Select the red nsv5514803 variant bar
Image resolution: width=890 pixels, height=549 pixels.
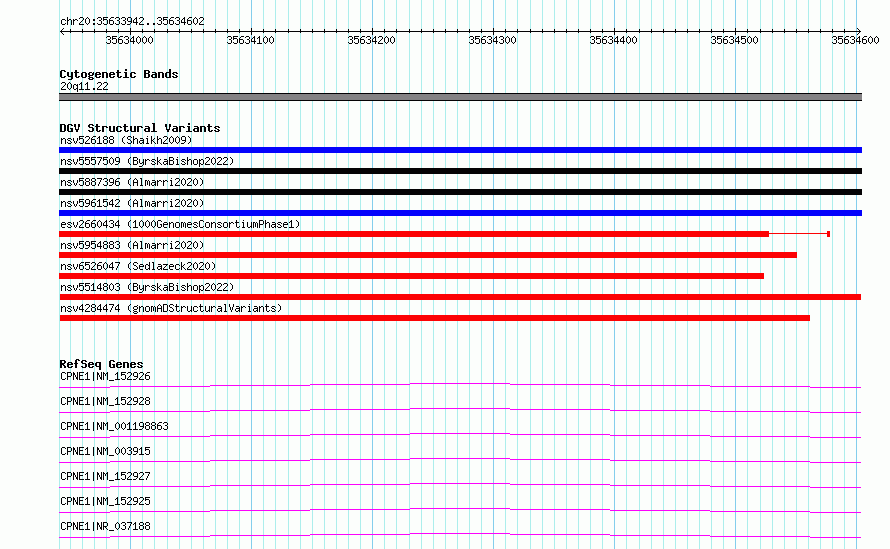460,297
